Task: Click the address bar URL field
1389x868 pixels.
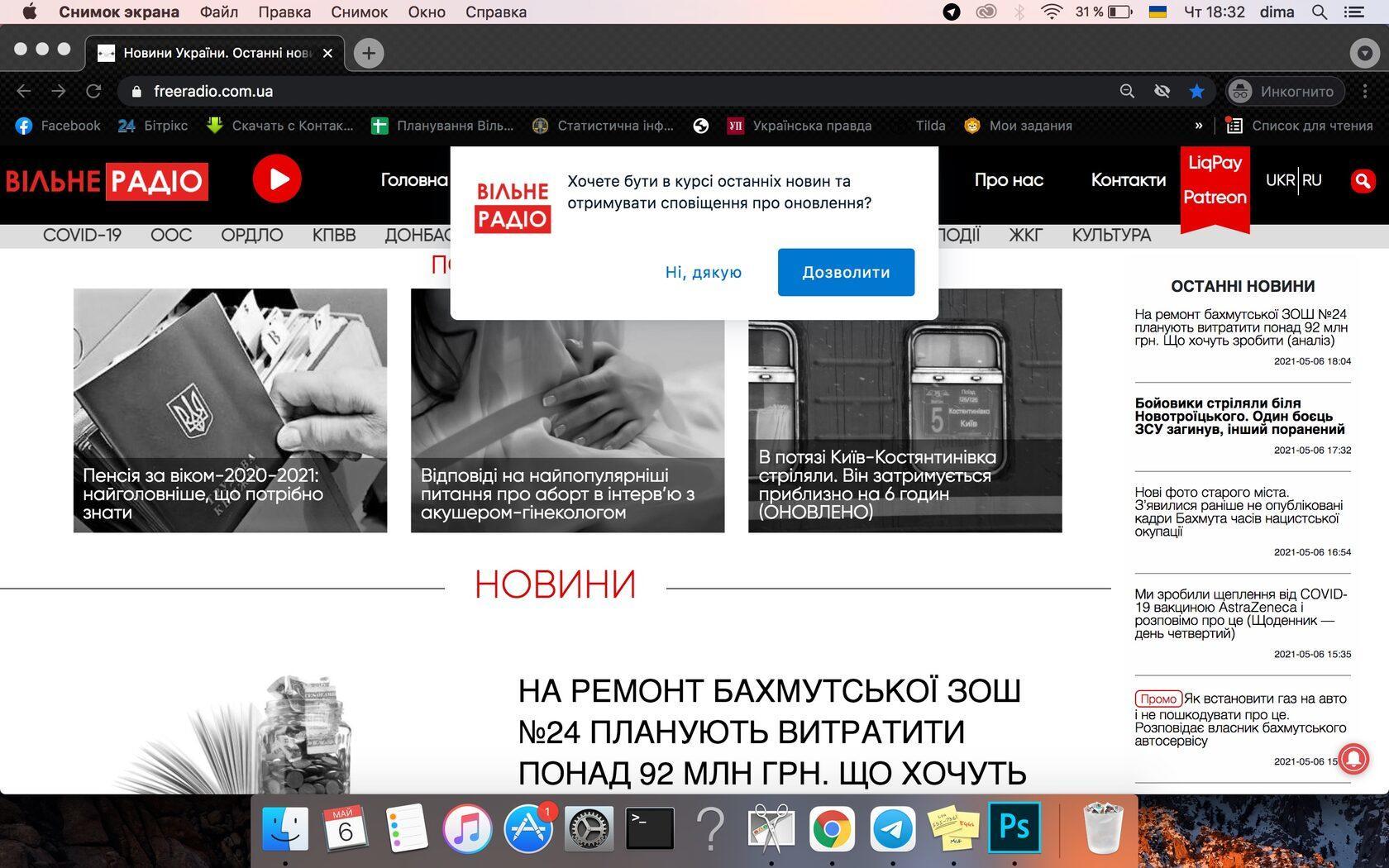Action: tap(579, 91)
